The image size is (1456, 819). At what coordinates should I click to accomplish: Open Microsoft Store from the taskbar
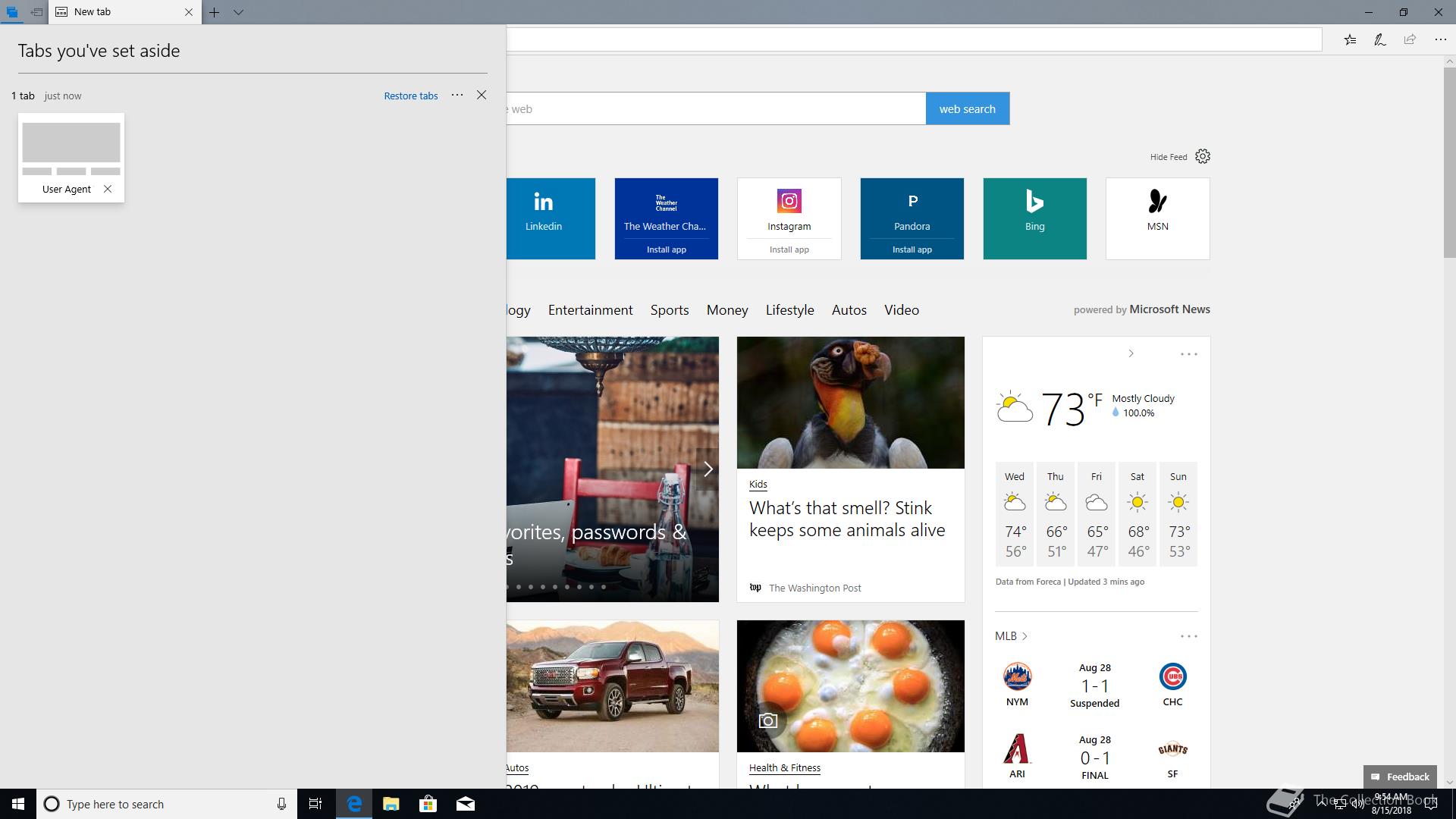tap(428, 804)
